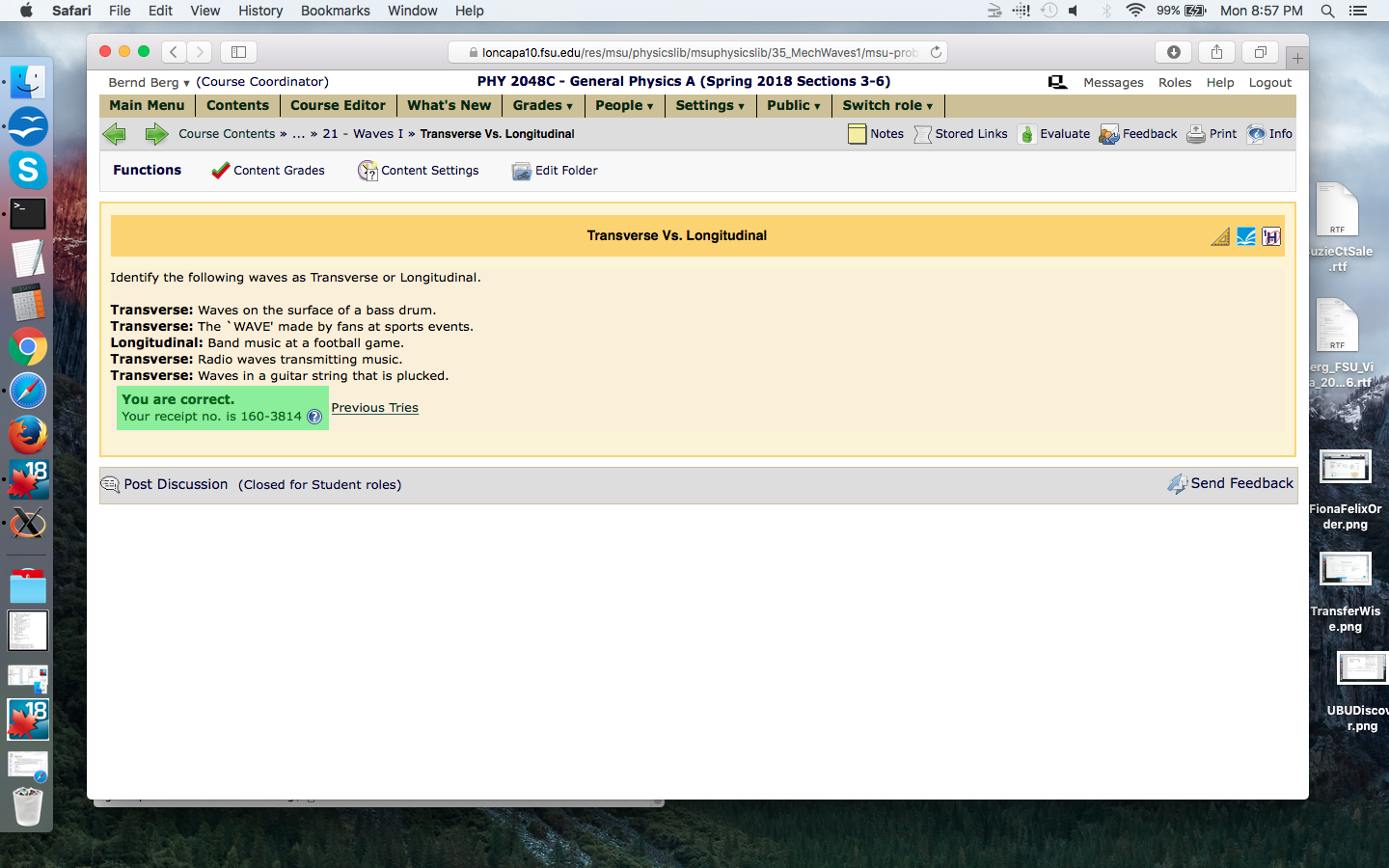
Task: Open What's New menu item
Action: pos(449,105)
